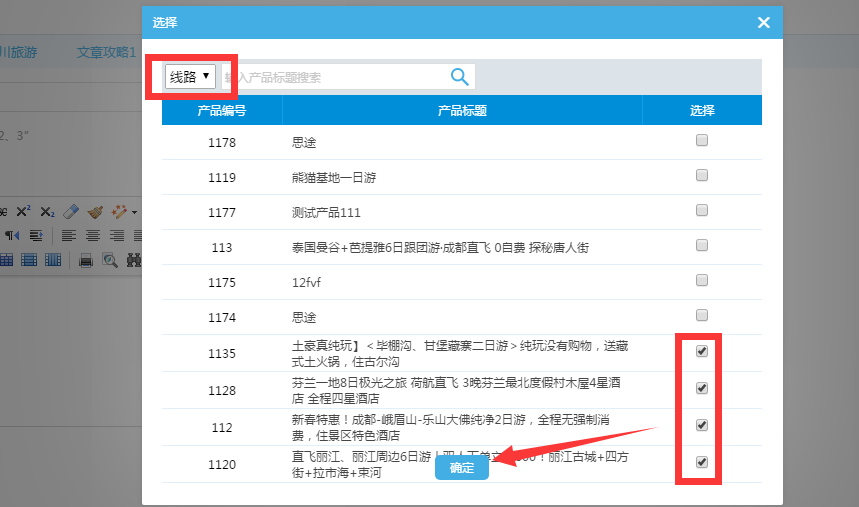Viewport: 859px width, 507px height.
Task: Click the subscript icon in editor toolbar
Action: click(47, 211)
